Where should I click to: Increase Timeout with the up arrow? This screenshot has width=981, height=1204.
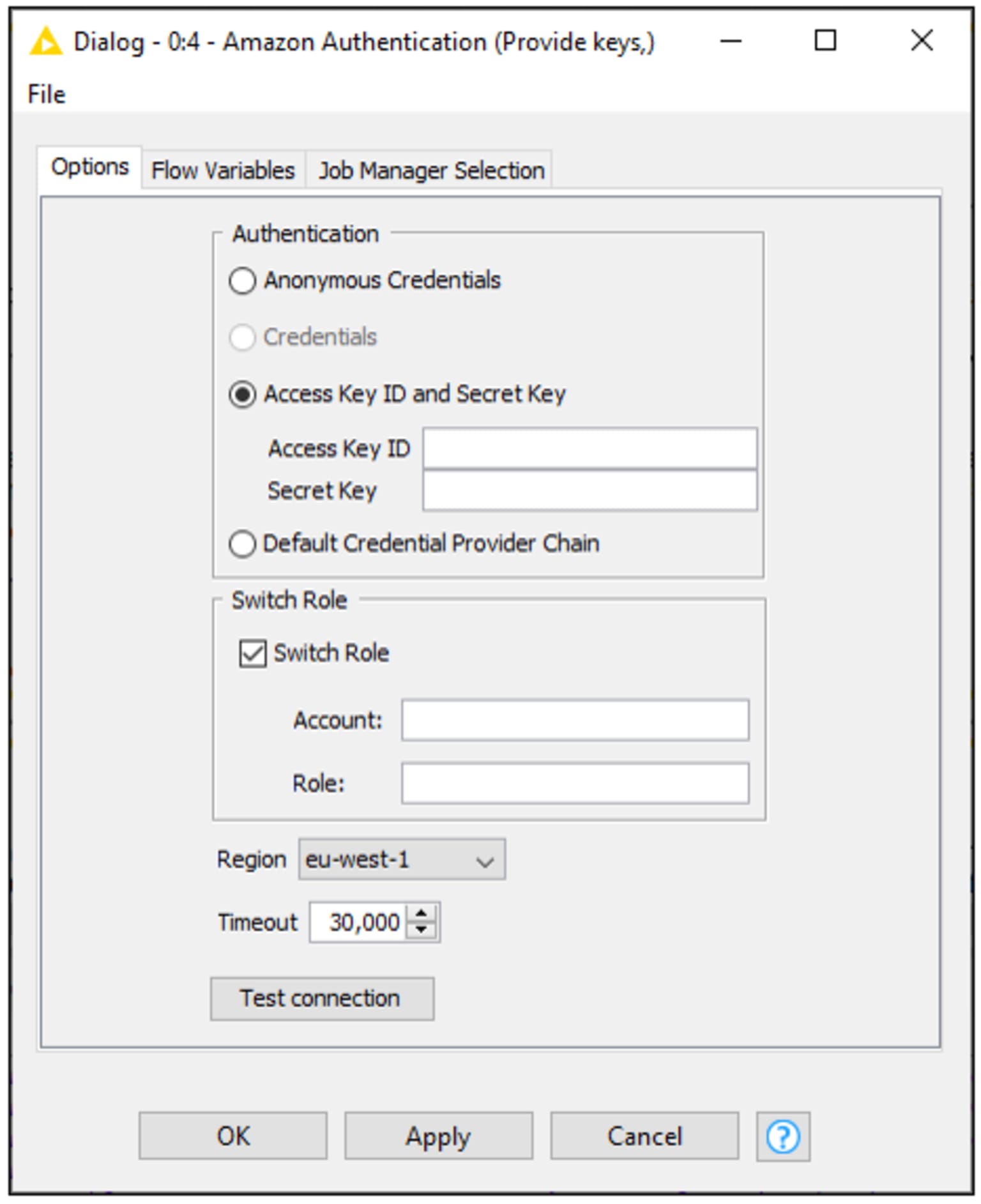(x=422, y=912)
